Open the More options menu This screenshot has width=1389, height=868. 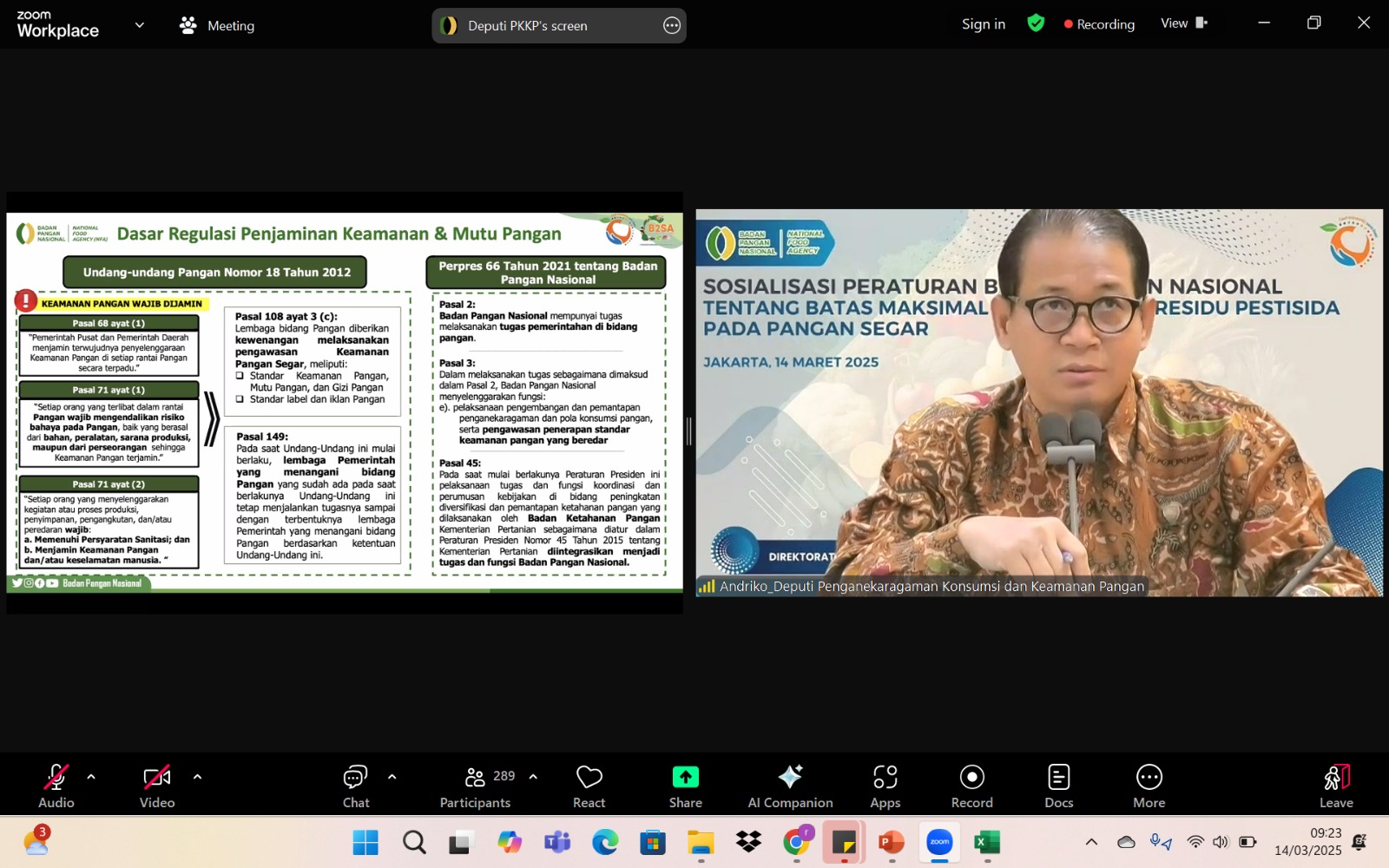[x=1149, y=786]
